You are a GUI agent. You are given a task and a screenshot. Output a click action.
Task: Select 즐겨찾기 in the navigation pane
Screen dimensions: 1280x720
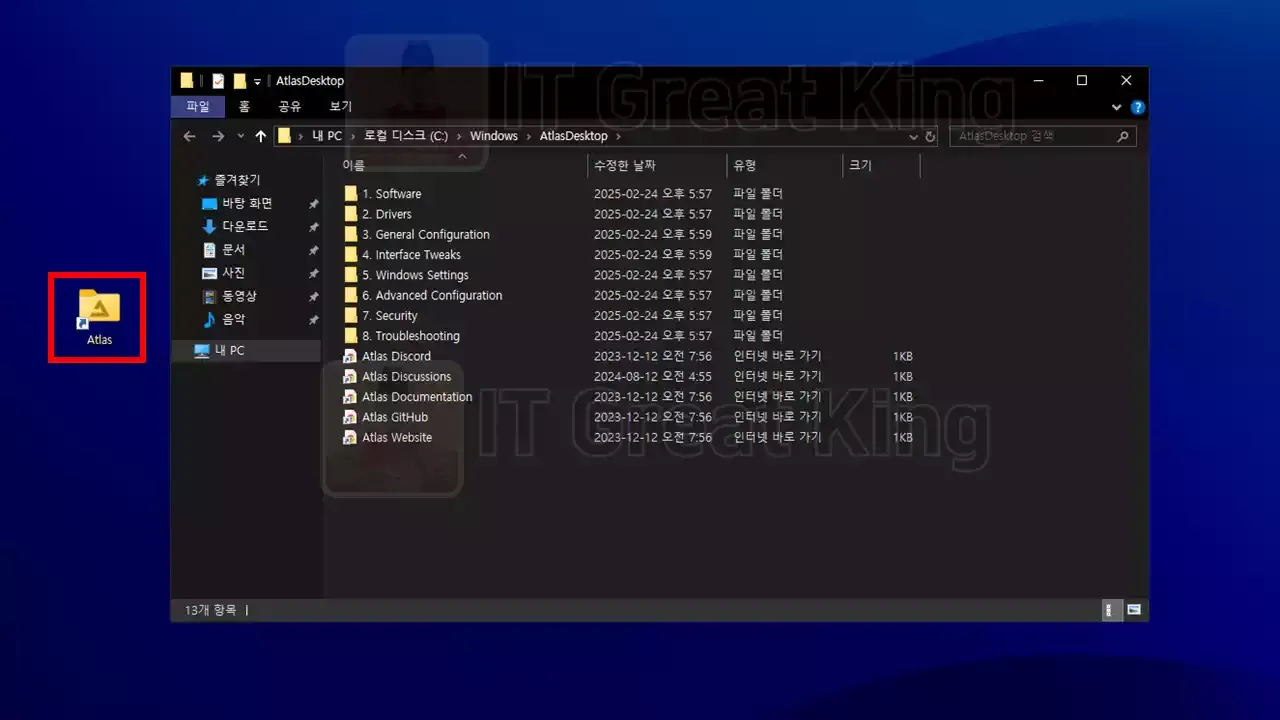pyautogui.click(x=237, y=180)
